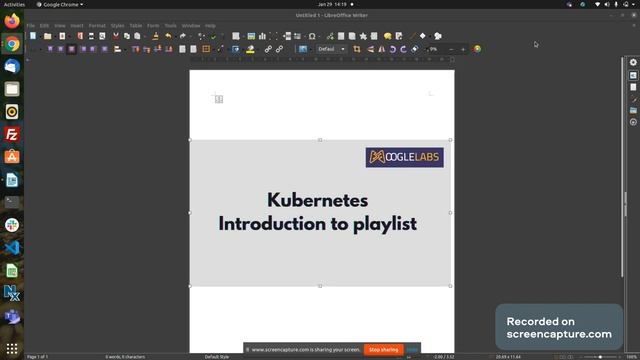Open the File menu
Screen dimensions: 640x360
(31, 25)
